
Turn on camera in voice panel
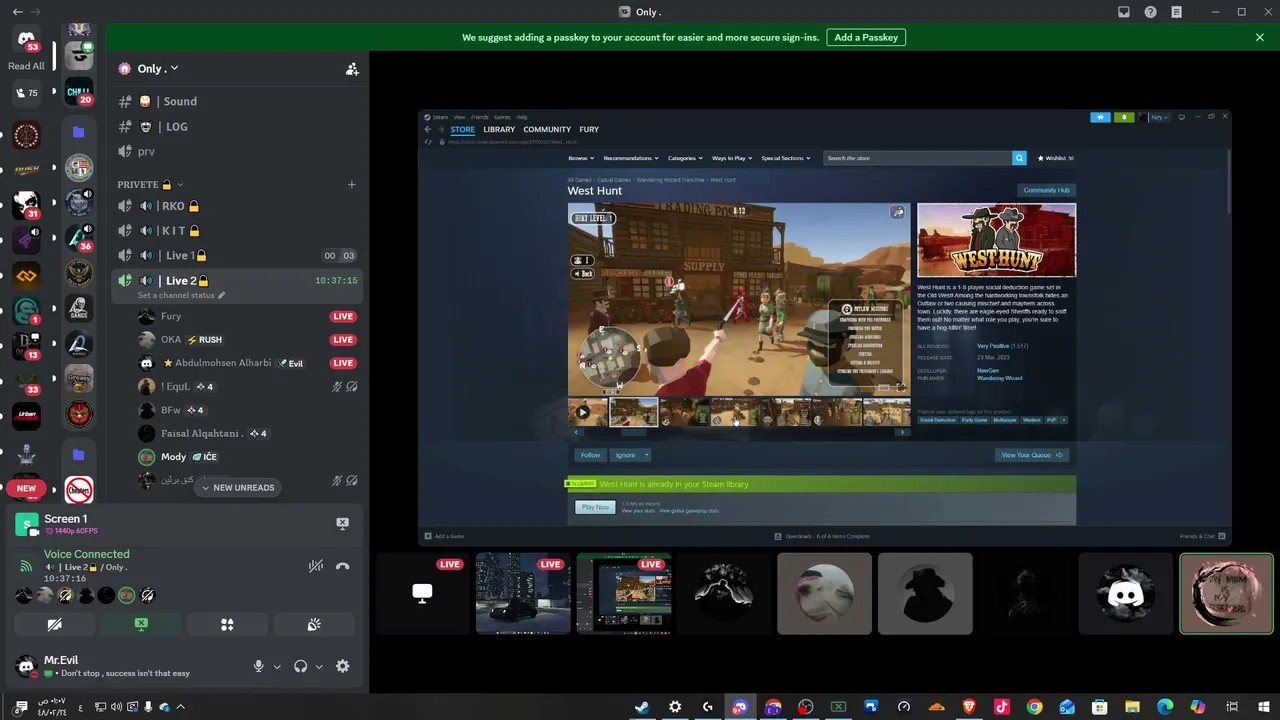[x=54, y=625]
